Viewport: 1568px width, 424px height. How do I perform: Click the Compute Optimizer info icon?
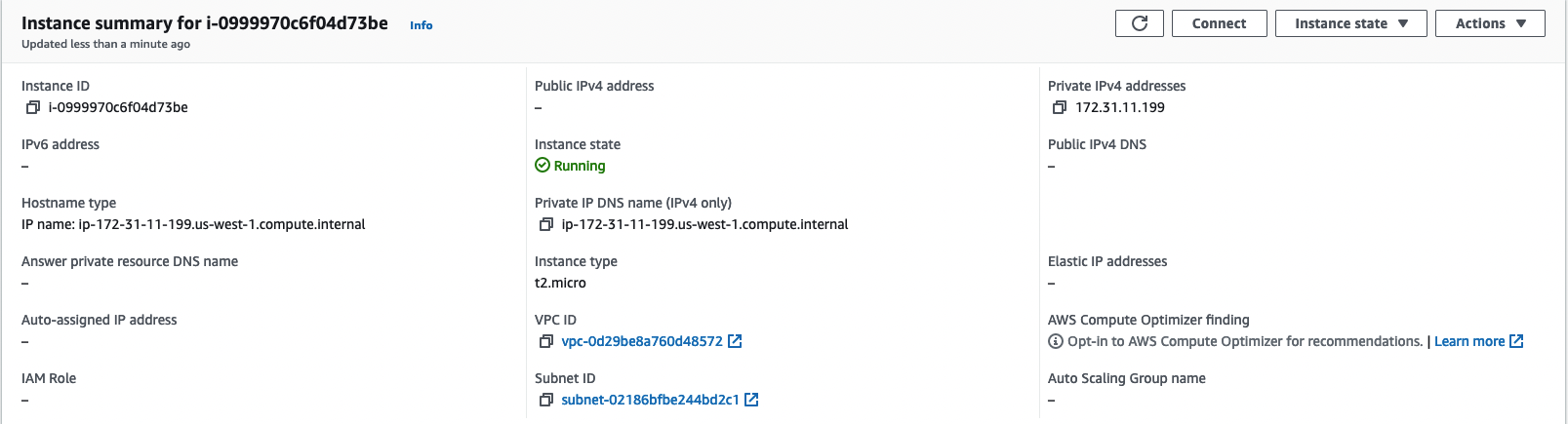click(x=1056, y=341)
